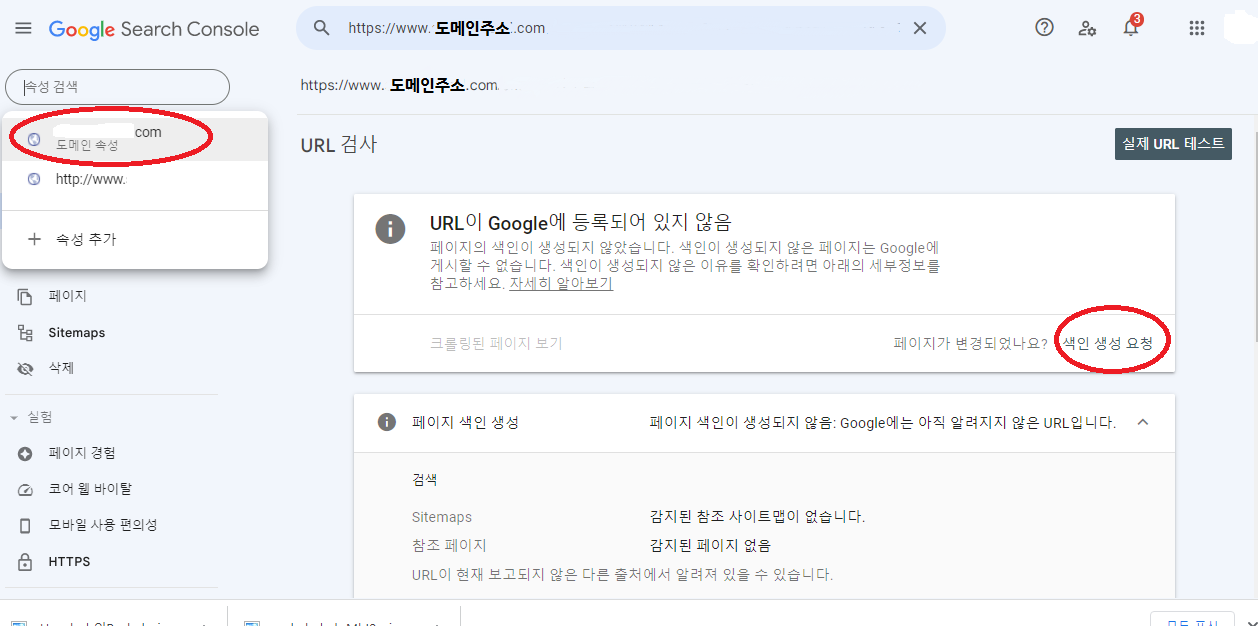Open the Help question mark icon

1044,28
